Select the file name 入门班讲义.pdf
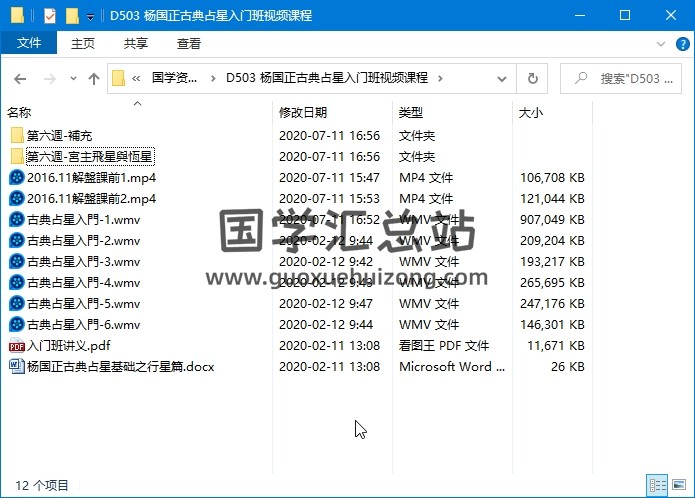This screenshot has width=695, height=498. coord(69,346)
